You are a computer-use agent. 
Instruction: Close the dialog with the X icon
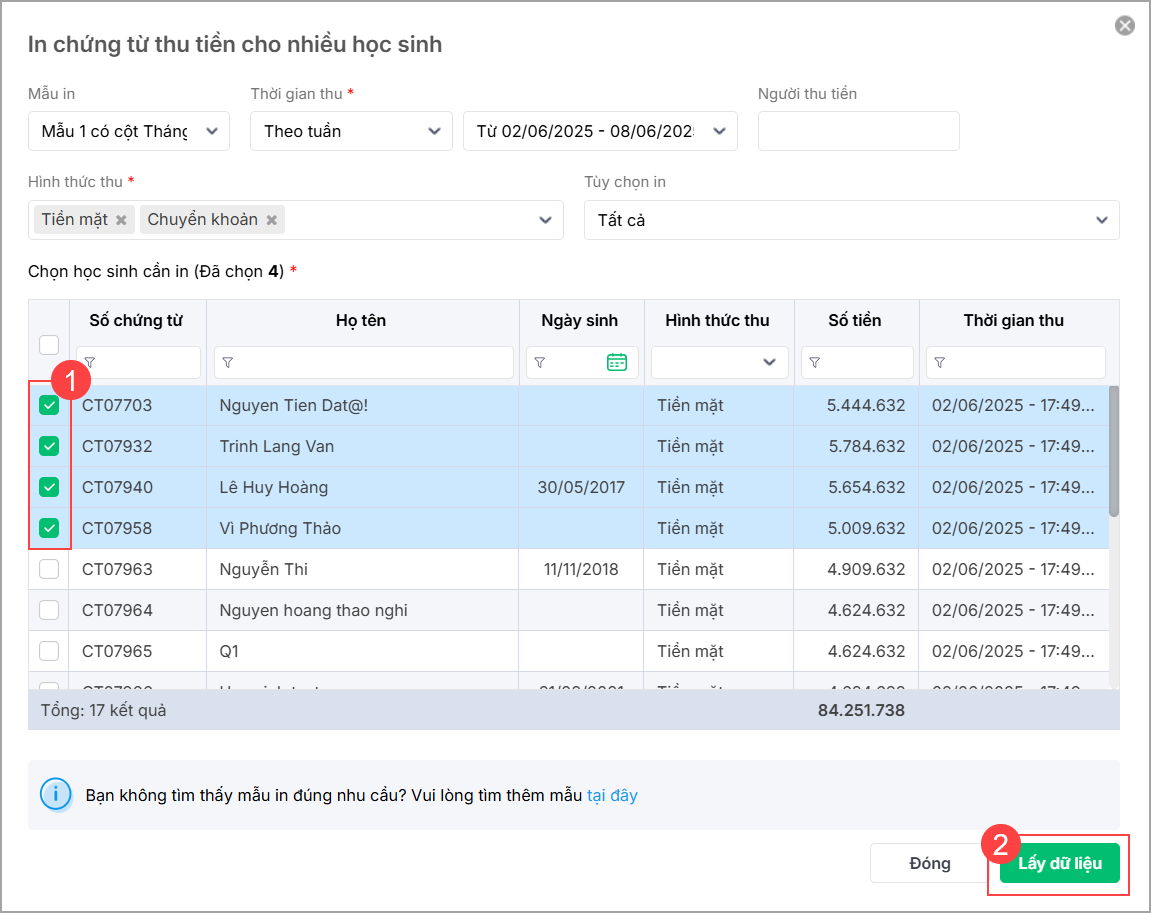(1125, 26)
